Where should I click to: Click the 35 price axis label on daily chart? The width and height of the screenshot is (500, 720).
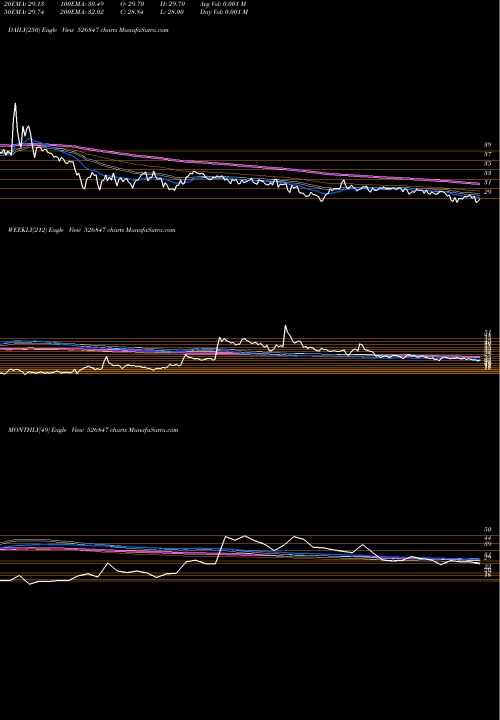(488, 163)
